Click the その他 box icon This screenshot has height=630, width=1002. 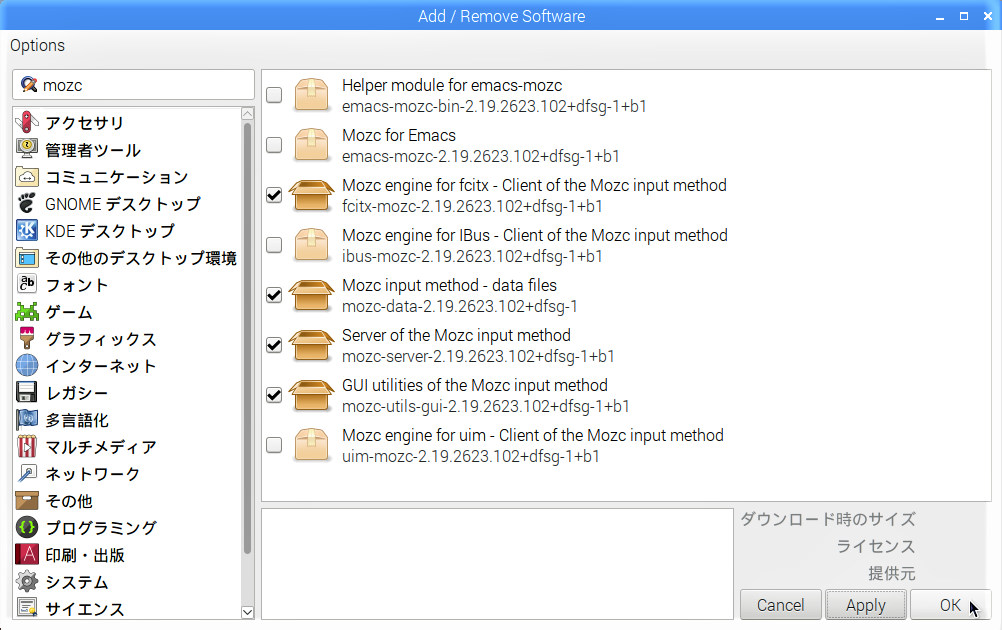tap(27, 500)
